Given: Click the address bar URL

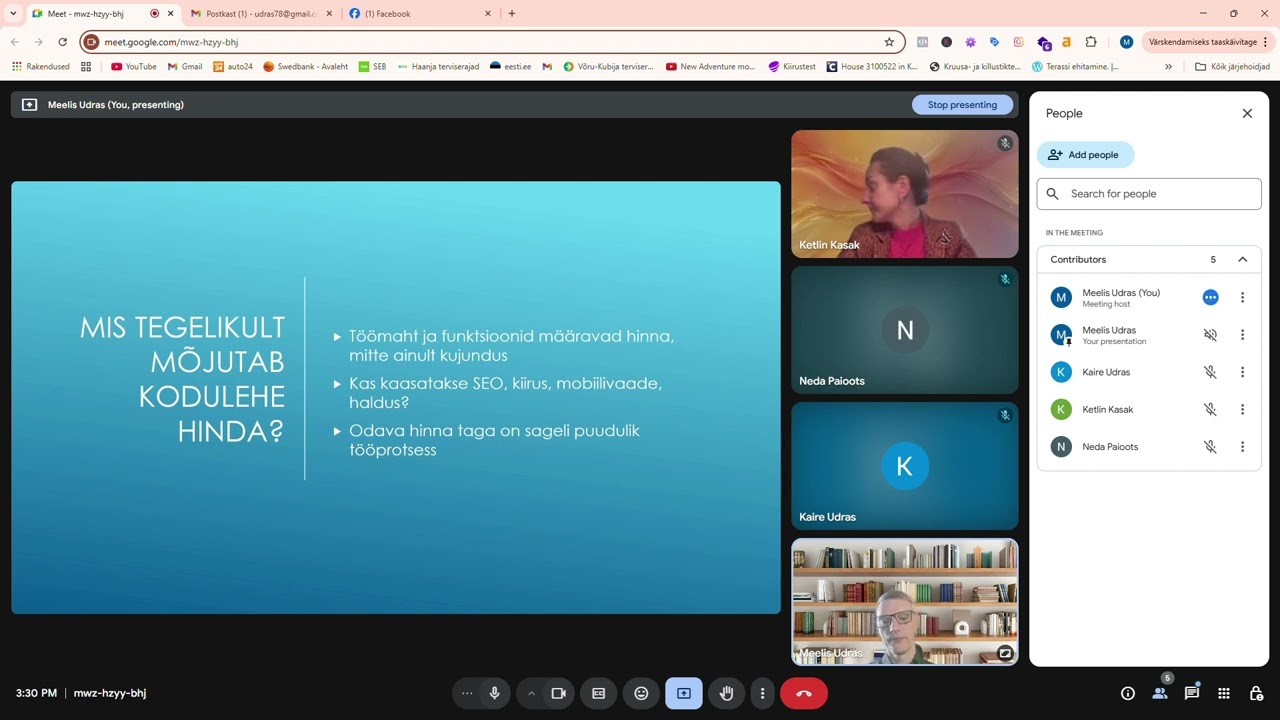Looking at the screenshot, I should point(171,42).
